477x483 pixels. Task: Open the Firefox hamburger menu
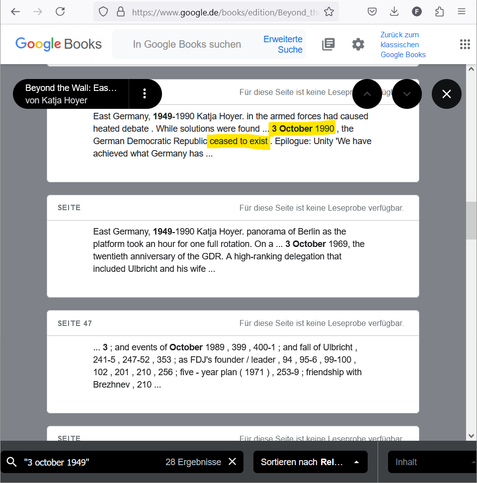pyautogui.click(x=461, y=12)
